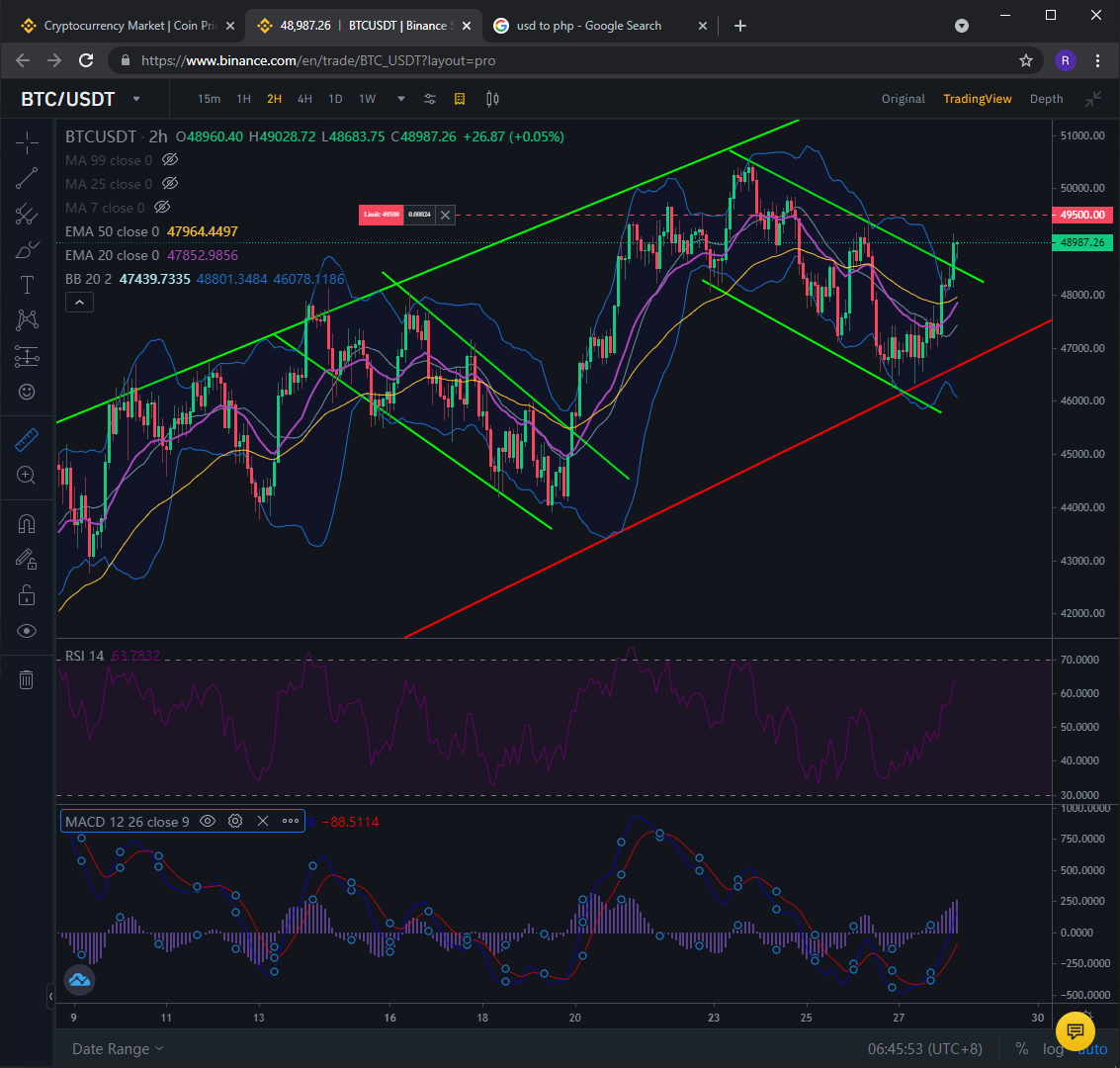Show the MA 99 indicator

pyautogui.click(x=169, y=160)
